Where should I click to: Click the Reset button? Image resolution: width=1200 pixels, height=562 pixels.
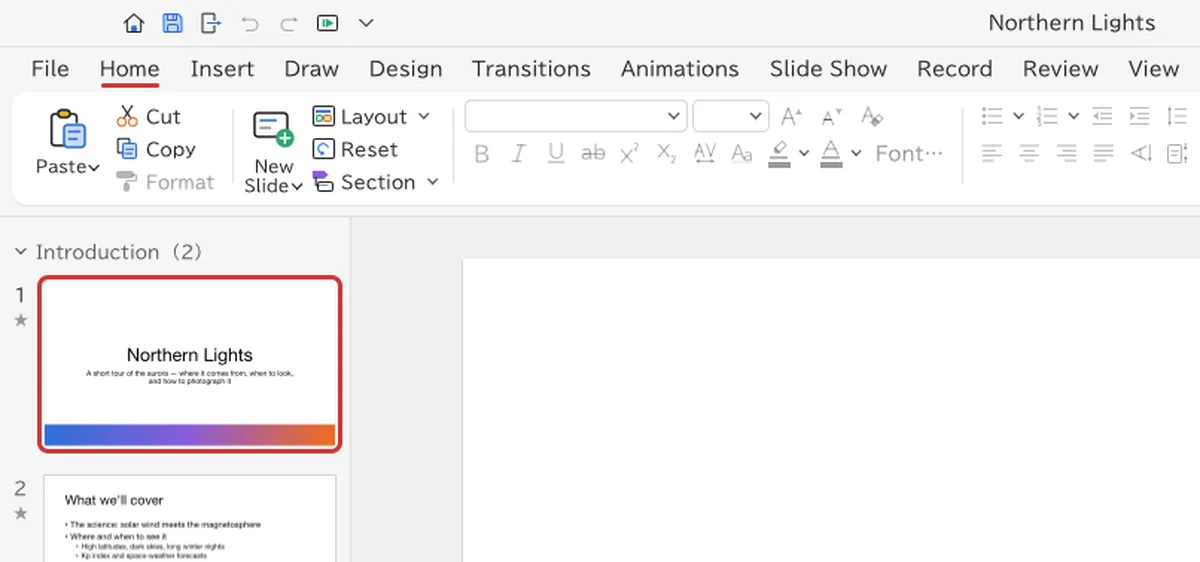click(x=355, y=149)
